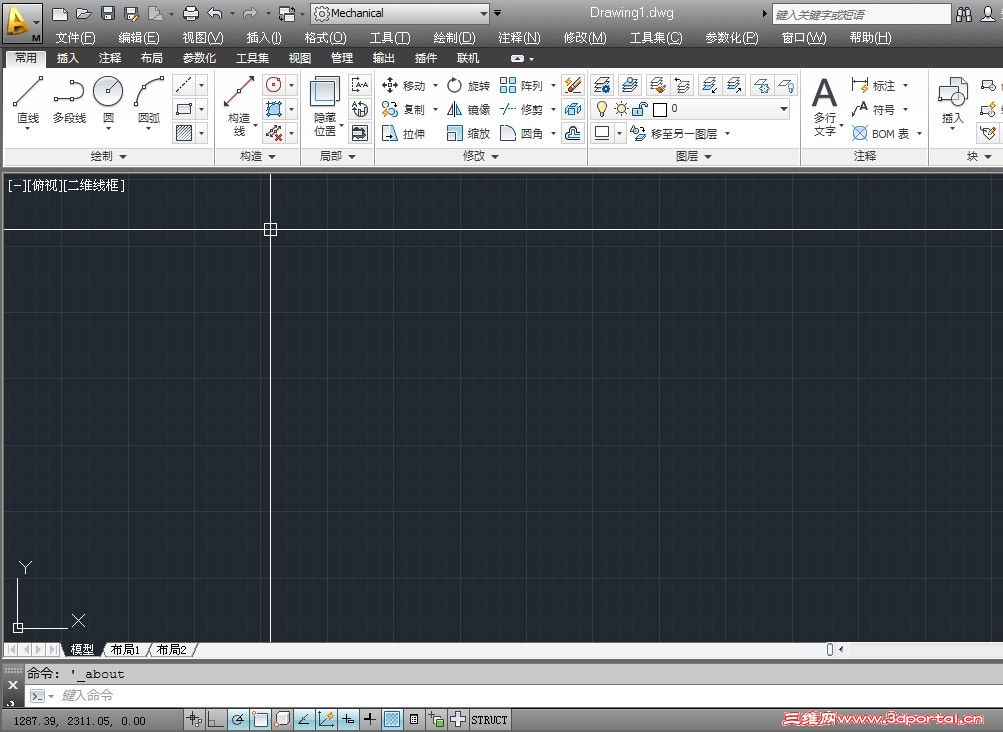Click the Open file icon in quick access toolbar

point(83,13)
